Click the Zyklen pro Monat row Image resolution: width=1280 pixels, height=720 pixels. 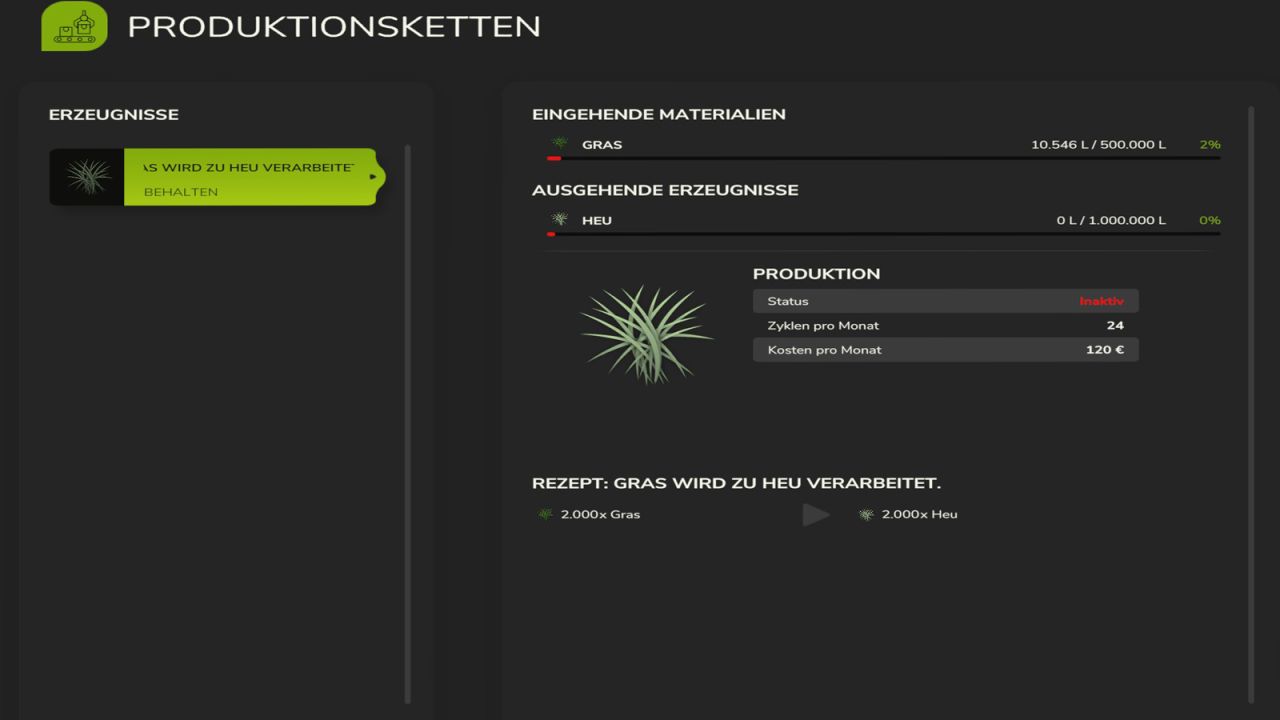pyautogui.click(x=945, y=325)
